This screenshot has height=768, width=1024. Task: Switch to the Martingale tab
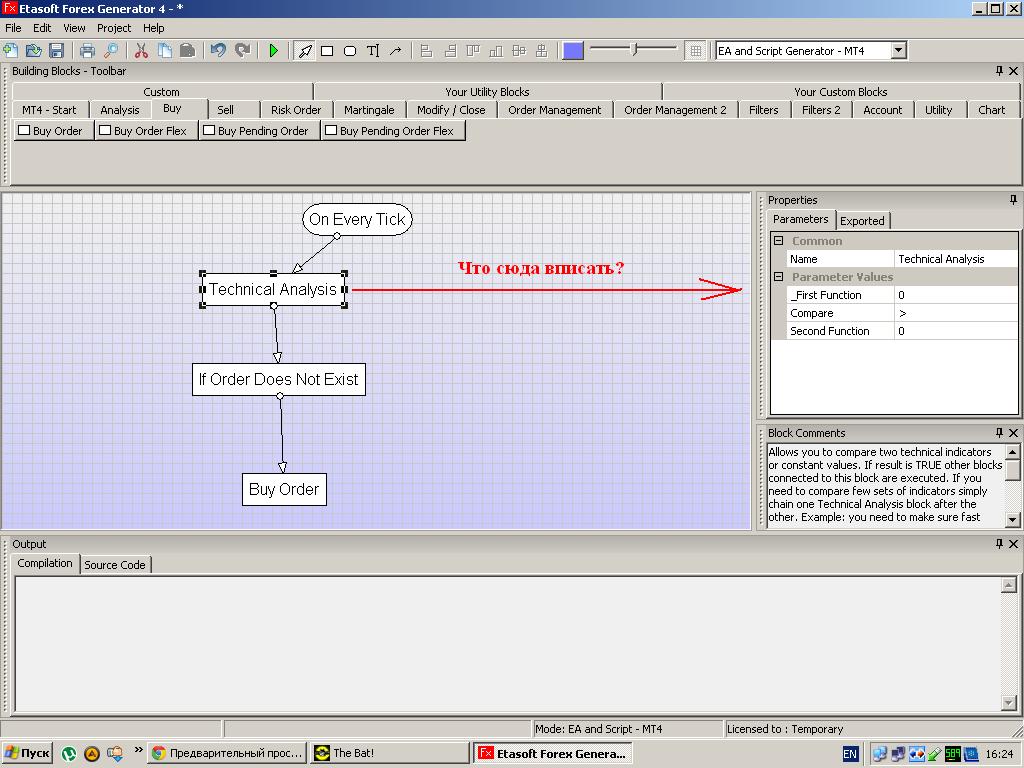(x=369, y=110)
